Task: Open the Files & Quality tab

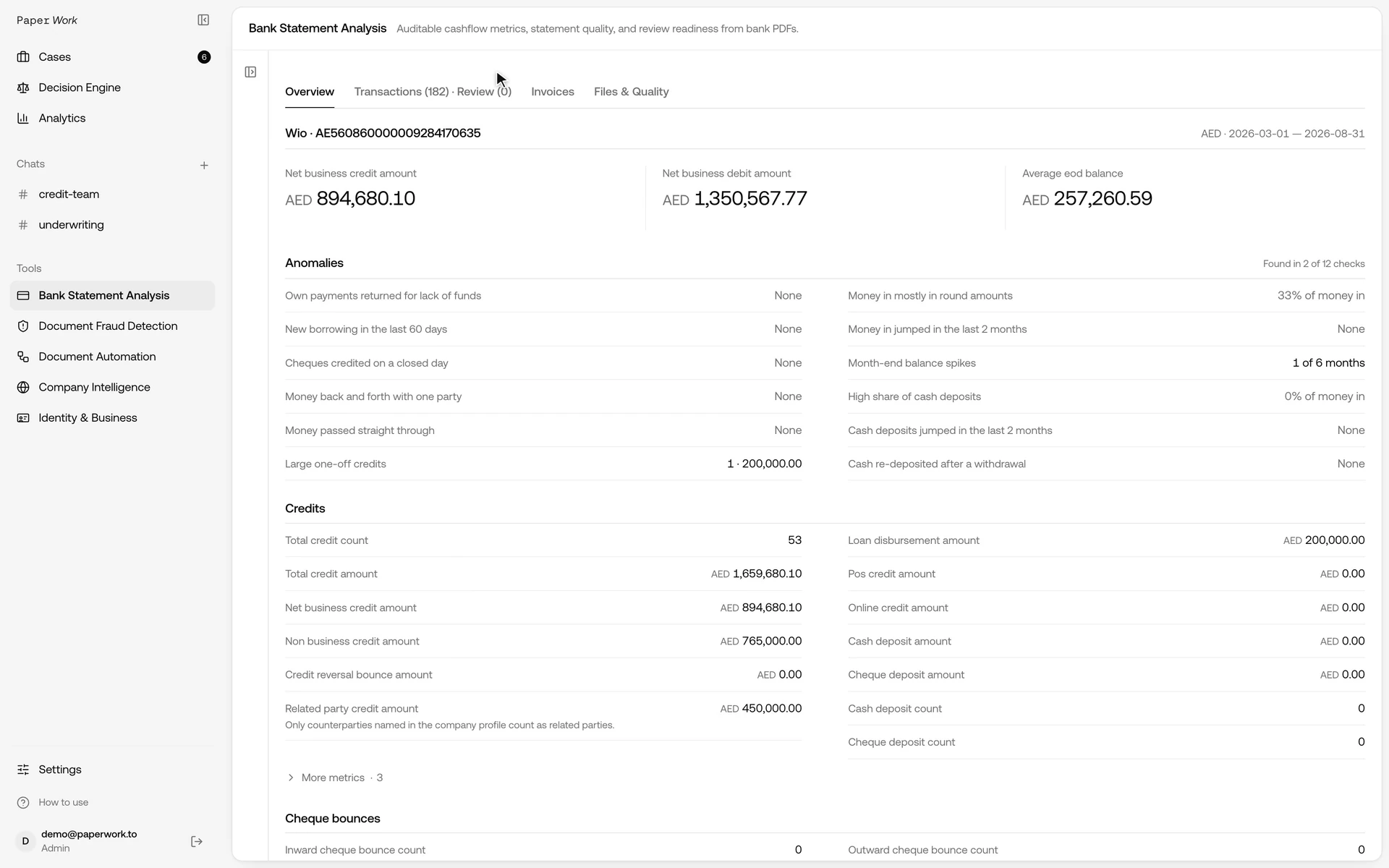Action: click(x=632, y=92)
